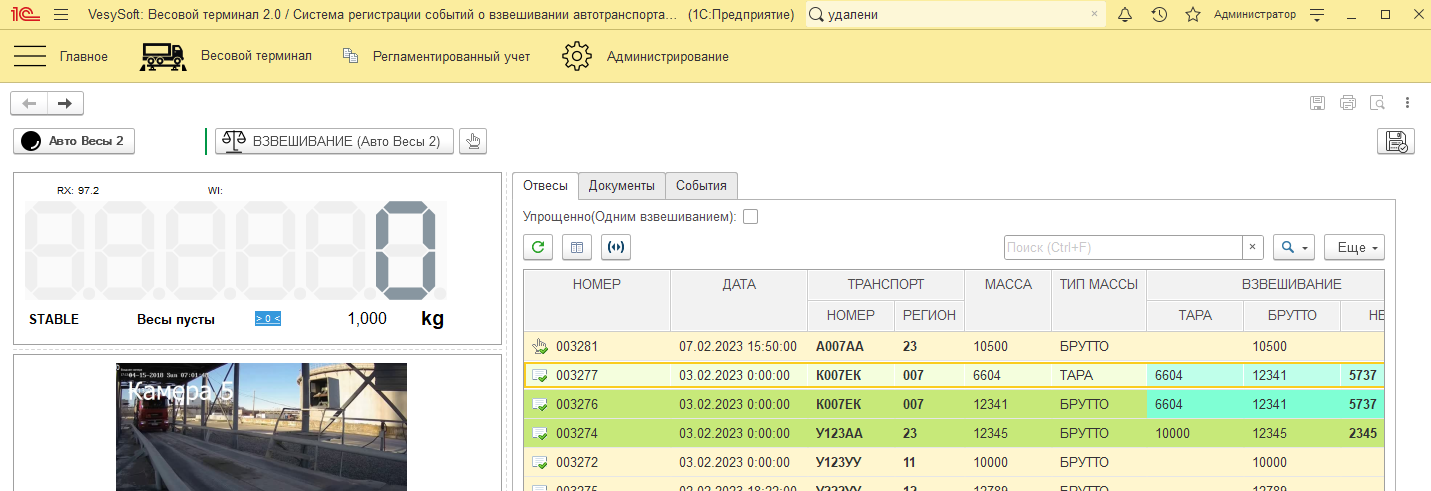The image size is (1431, 491).
Task: Enable Упрощенно (Одним взвешиванием) checkbox
Action: (750, 216)
